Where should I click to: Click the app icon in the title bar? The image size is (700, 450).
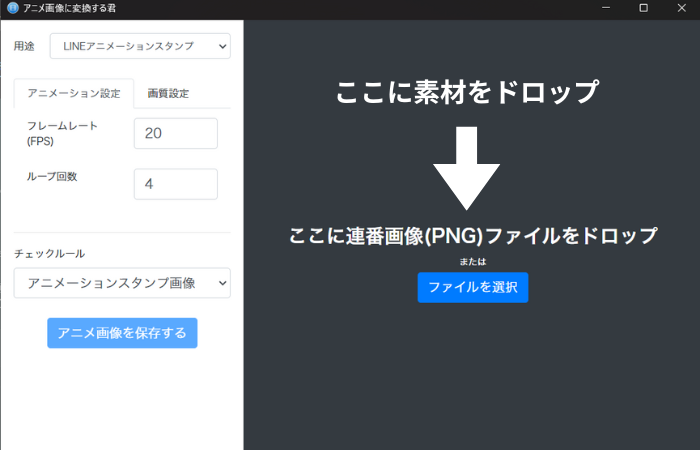(x=13, y=8)
